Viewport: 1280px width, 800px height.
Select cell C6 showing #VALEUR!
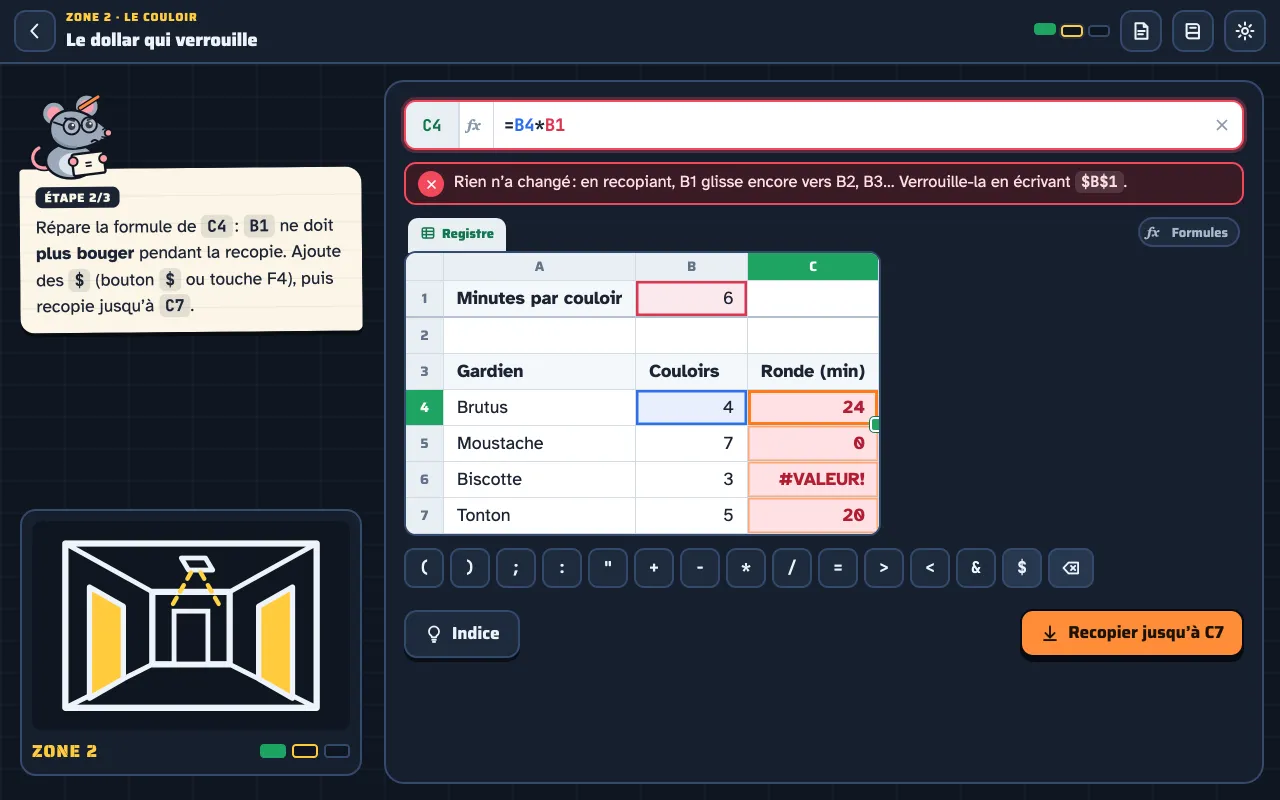click(x=813, y=479)
